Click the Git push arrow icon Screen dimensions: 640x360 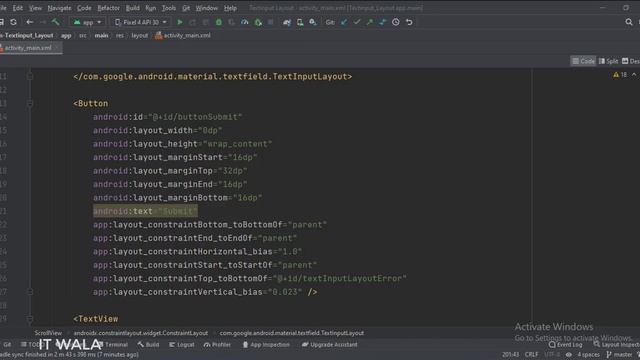click(x=369, y=22)
